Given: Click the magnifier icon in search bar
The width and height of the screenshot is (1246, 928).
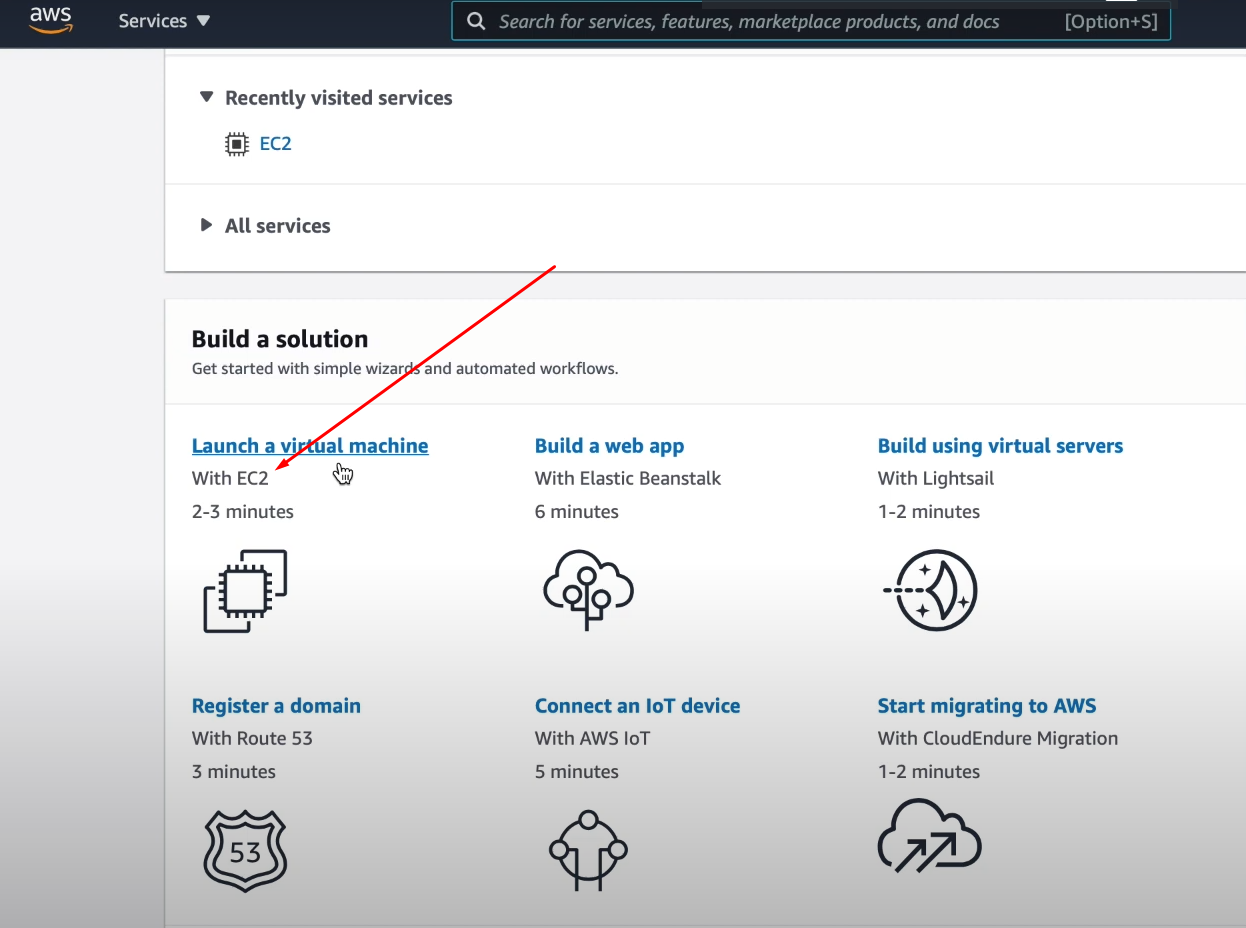Looking at the screenshot, I should pyautogui.click(x=477, y=21).
